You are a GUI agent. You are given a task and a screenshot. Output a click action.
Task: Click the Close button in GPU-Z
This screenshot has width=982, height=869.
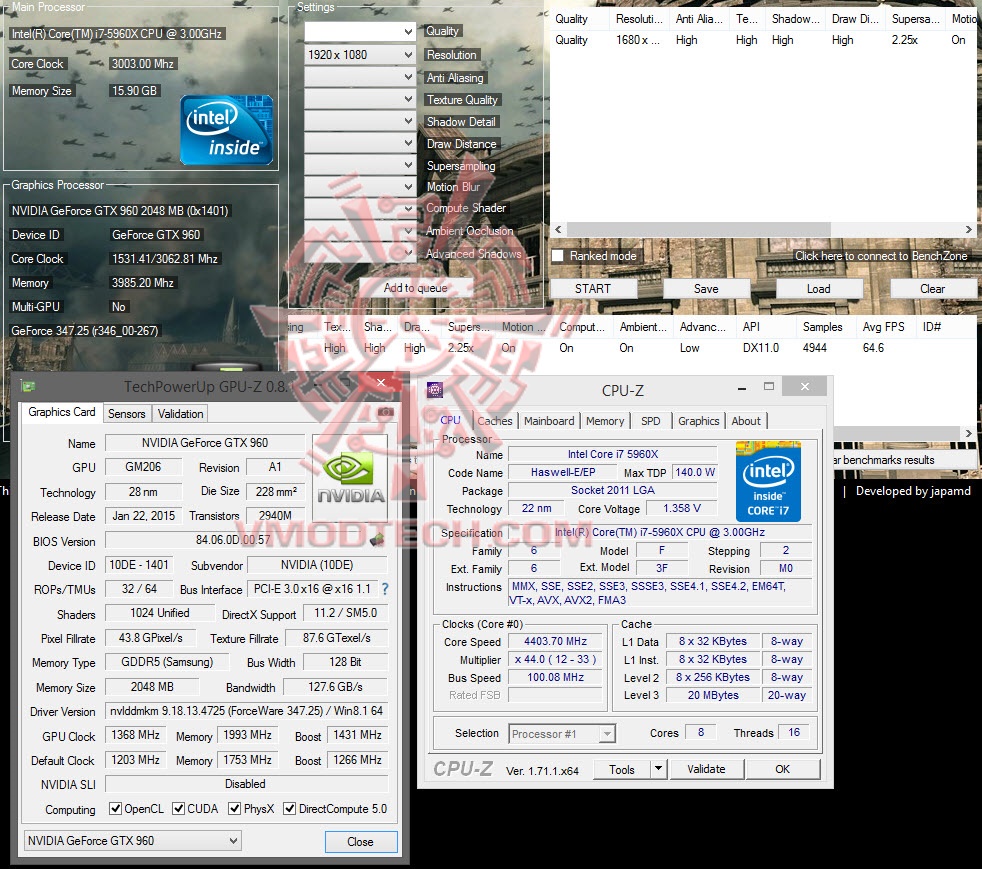tap(361, 841)
